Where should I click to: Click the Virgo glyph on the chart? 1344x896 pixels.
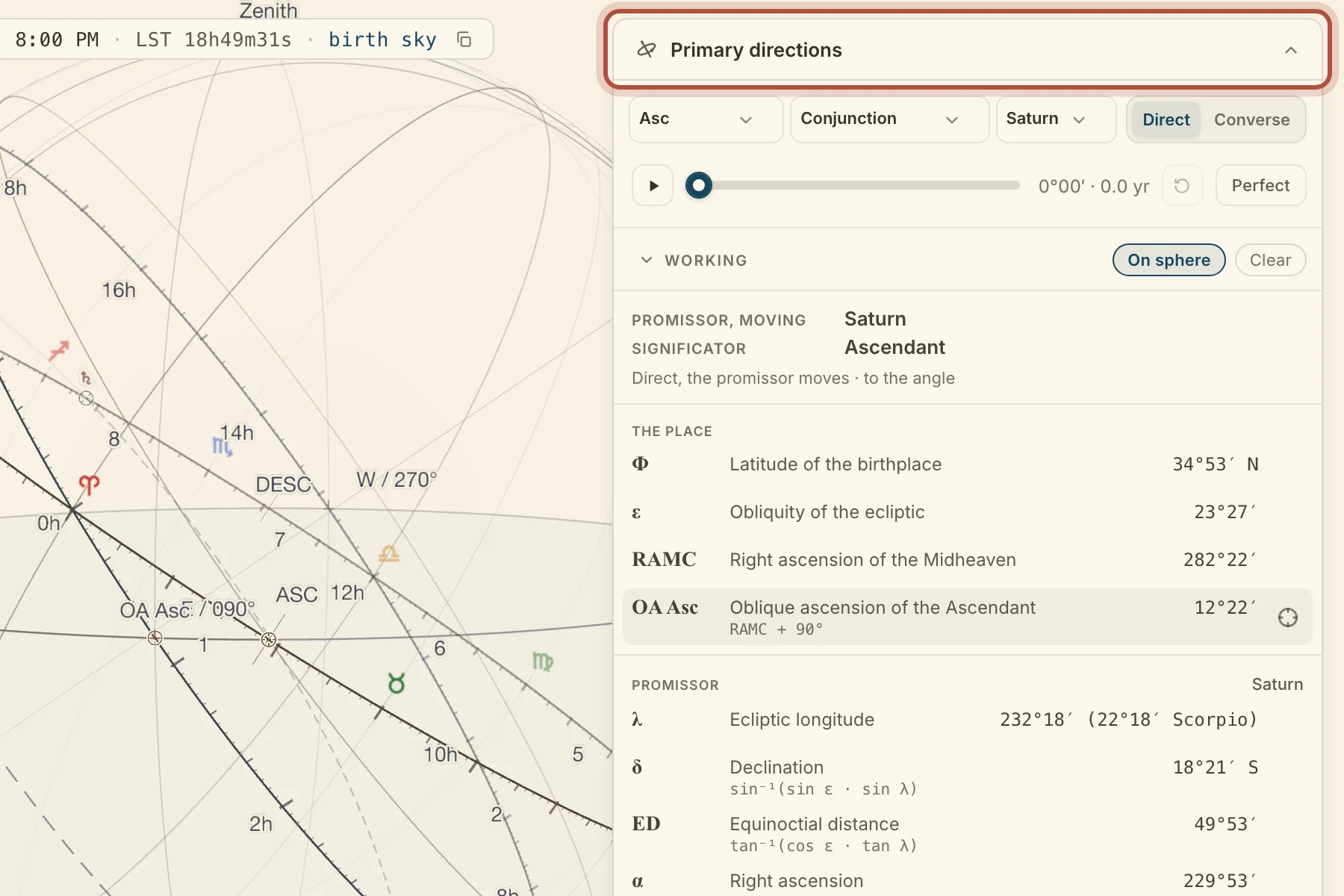click(543, 662)
